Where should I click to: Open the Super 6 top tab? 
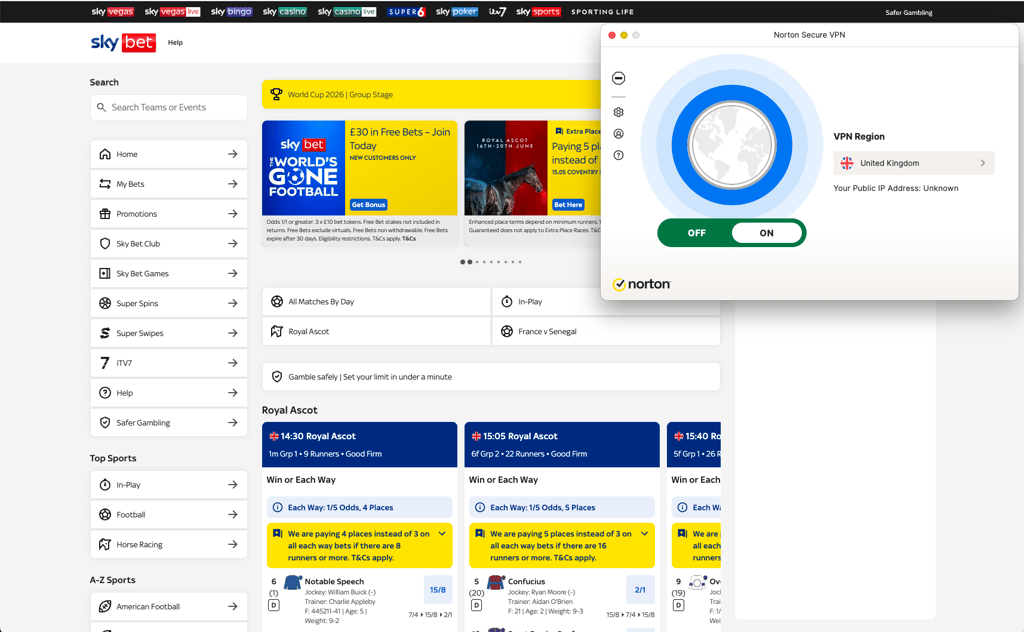pyautogui.click(x=406, y=11)
